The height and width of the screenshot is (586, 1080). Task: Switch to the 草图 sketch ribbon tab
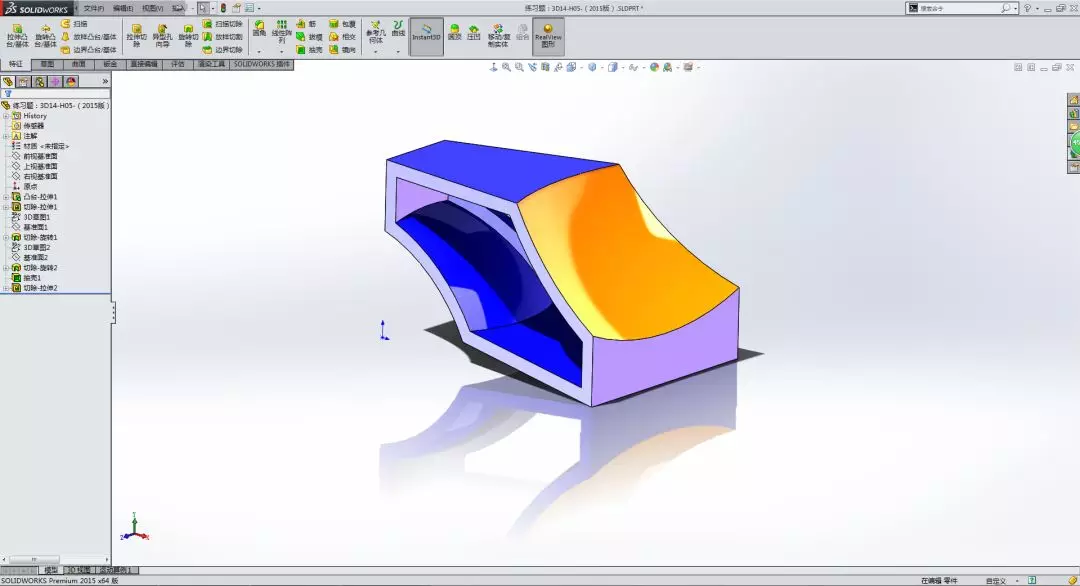point(47,64)
